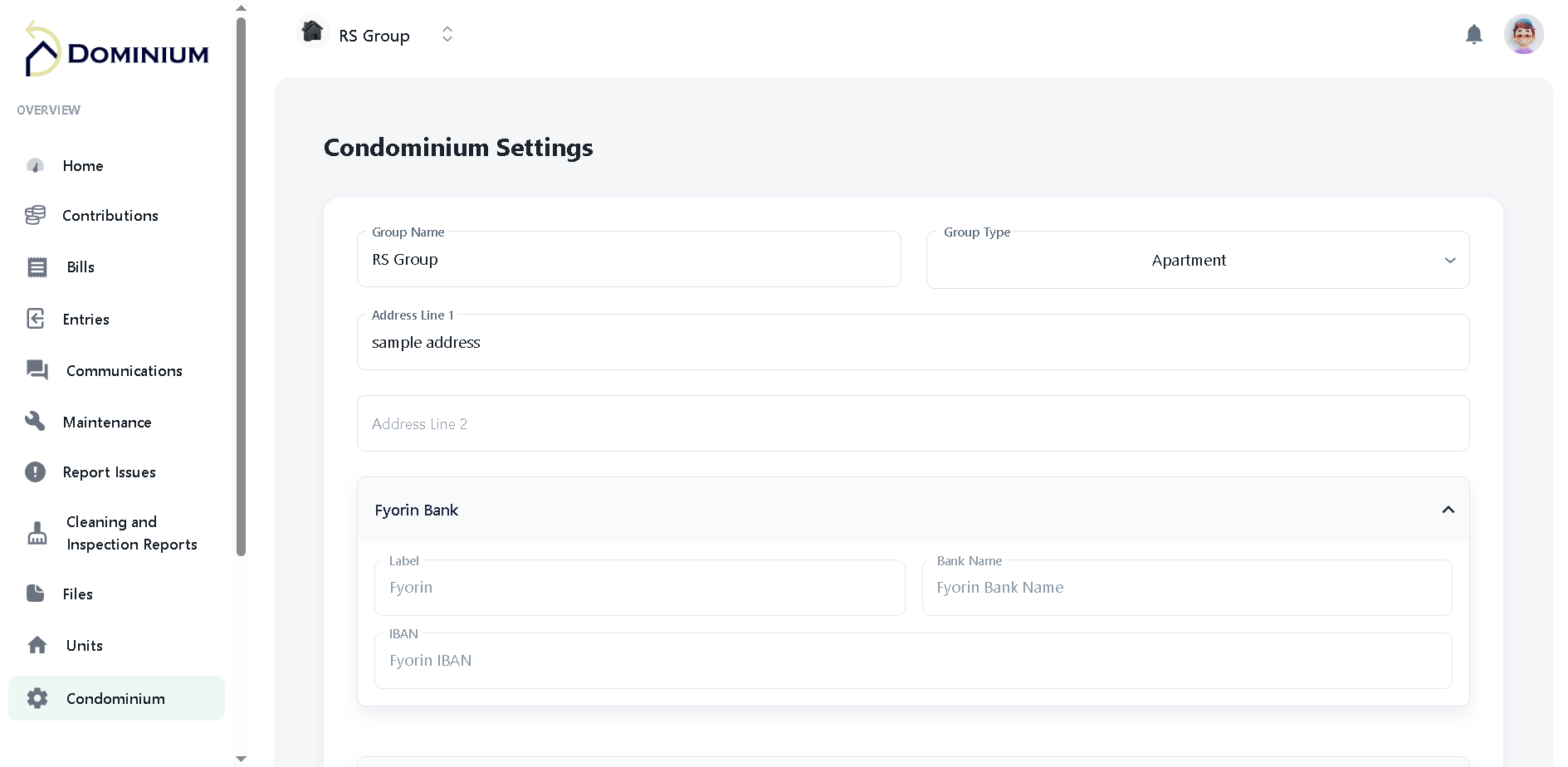Select the Report Issues alert icon
The width and height of the screenshot is (1568, 767).
tap(36, 471)
